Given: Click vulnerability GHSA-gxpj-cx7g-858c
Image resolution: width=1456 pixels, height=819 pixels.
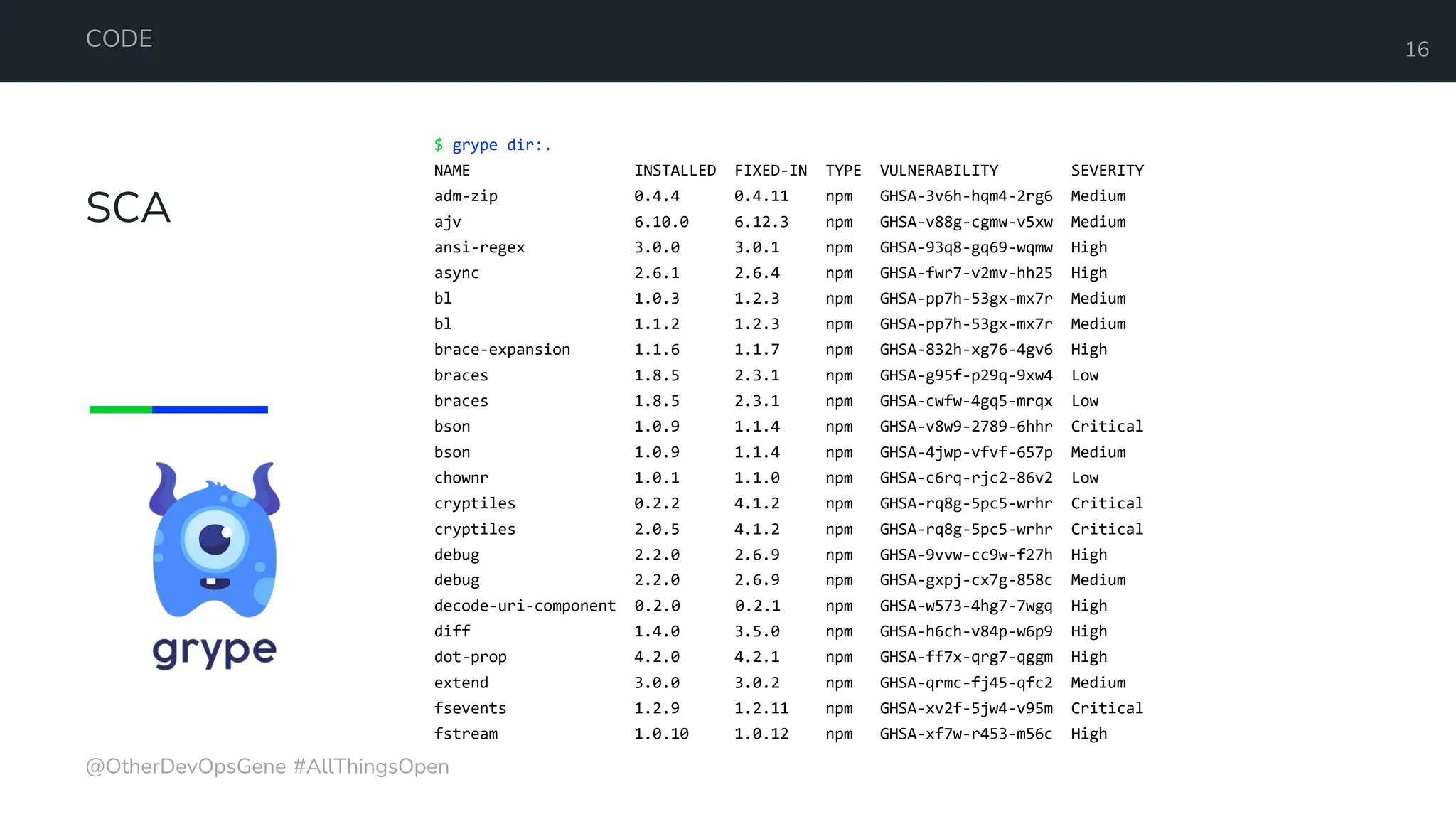Looking at the screenshot, I should pyautogui.click(x=966, y=580).
